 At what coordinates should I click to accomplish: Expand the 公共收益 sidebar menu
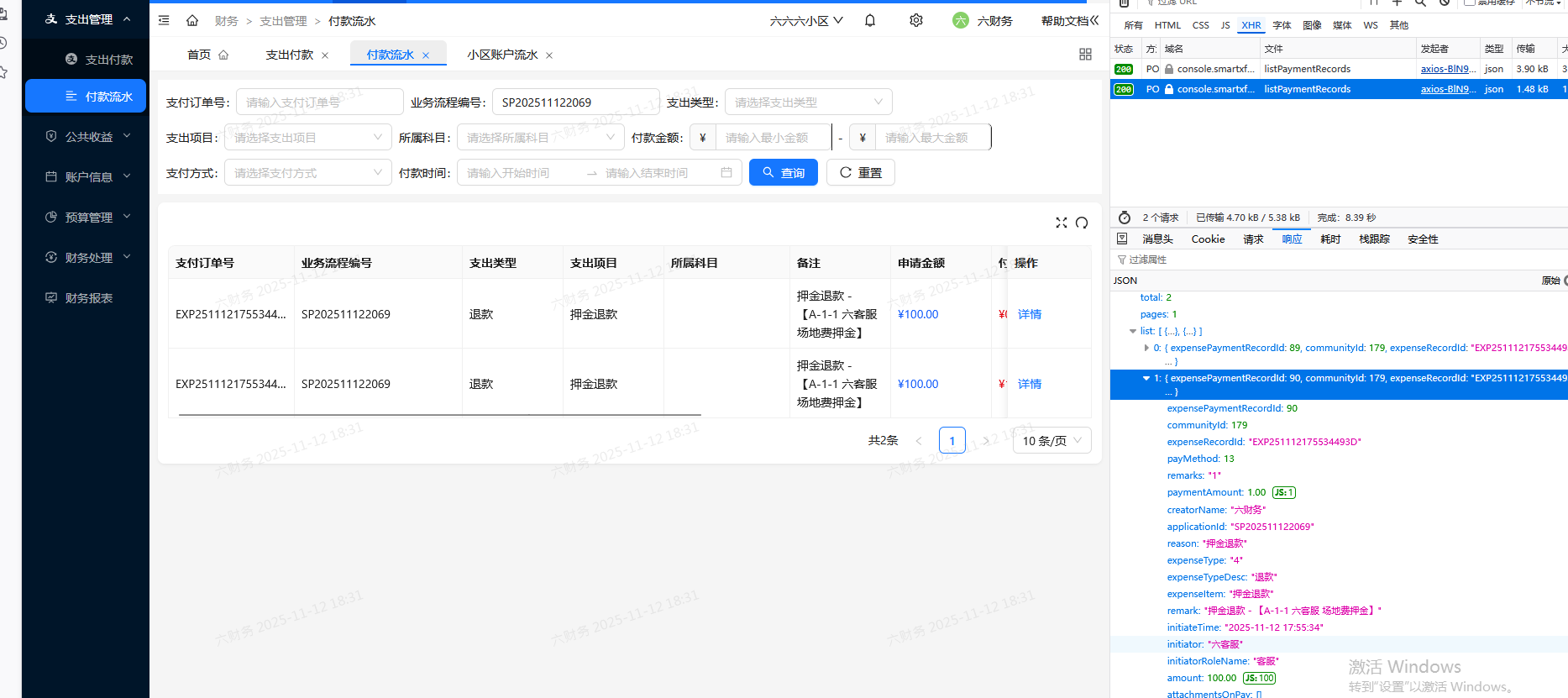point(88,137)
